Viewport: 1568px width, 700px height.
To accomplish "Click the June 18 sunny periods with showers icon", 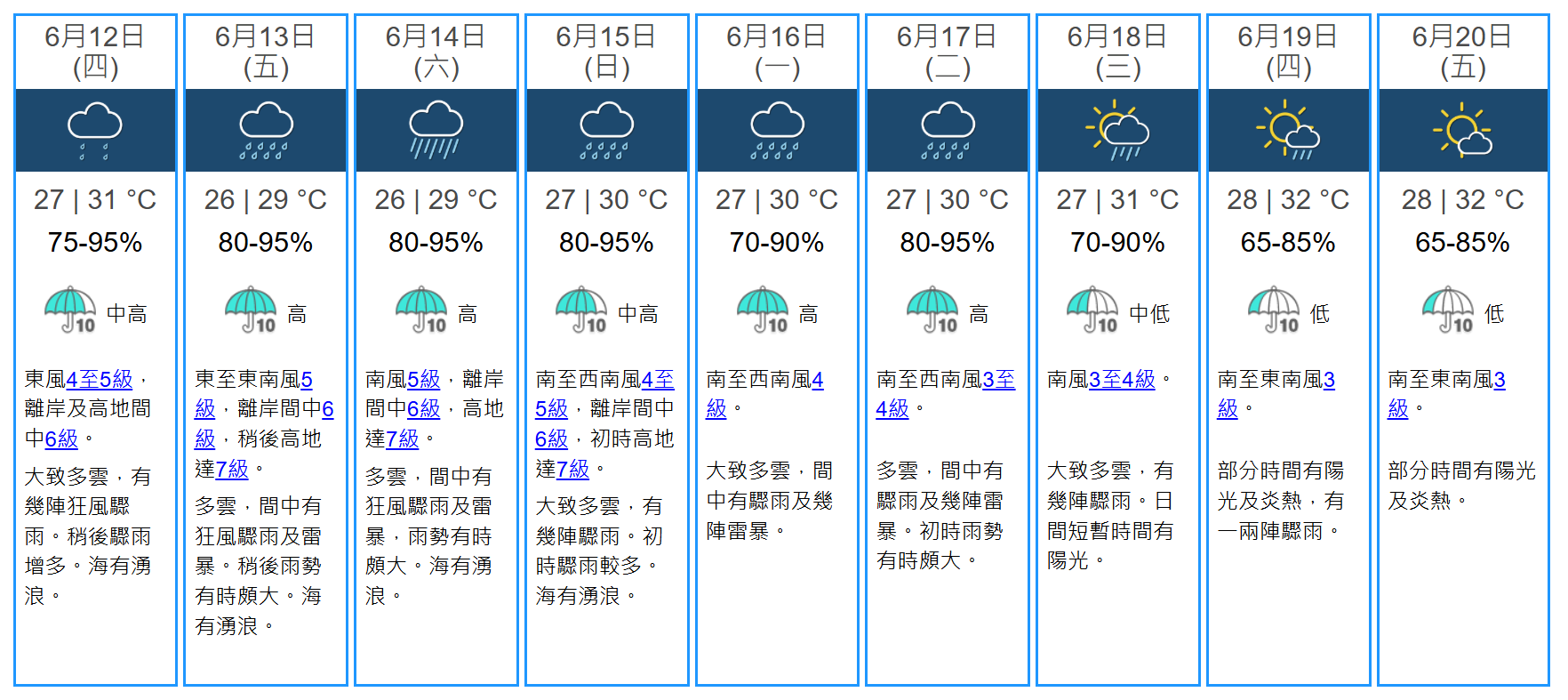I will tap(1117, 130).
